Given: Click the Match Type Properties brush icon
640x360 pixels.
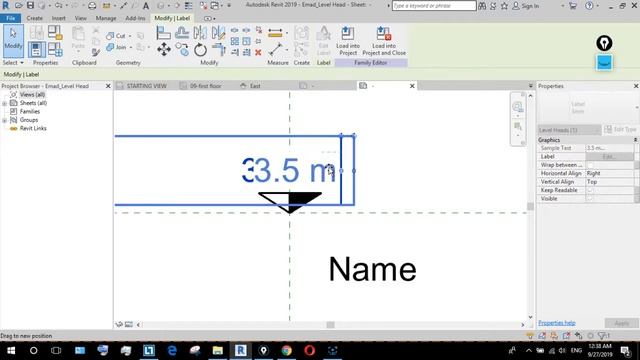Looking at the screenshot, I should coord(96,52).
